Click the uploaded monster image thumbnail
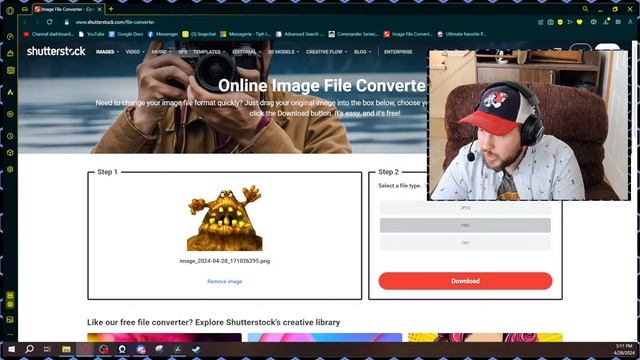 [x=224, y=218]
